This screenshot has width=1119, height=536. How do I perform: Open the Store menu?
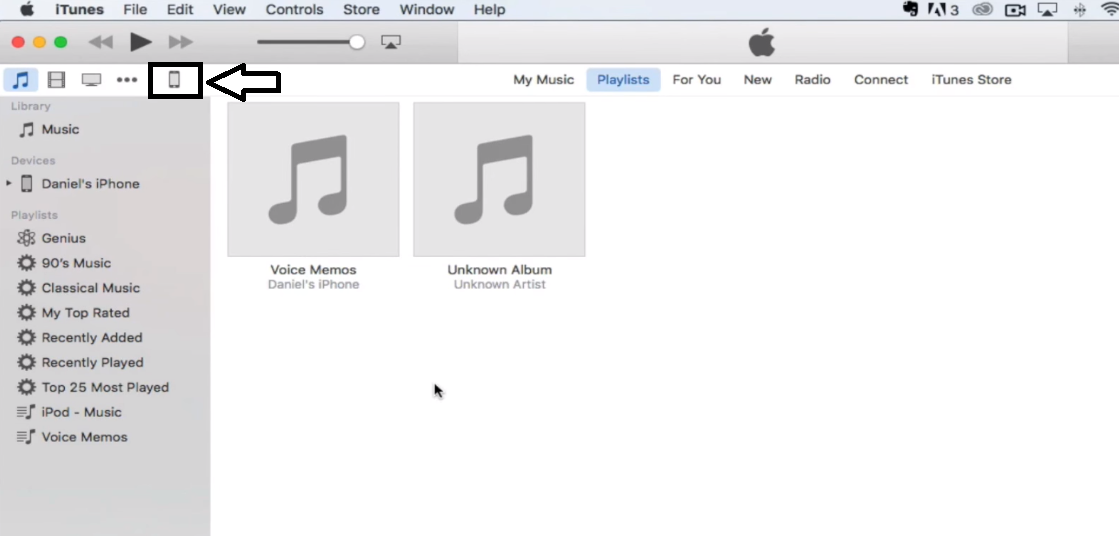361,9
